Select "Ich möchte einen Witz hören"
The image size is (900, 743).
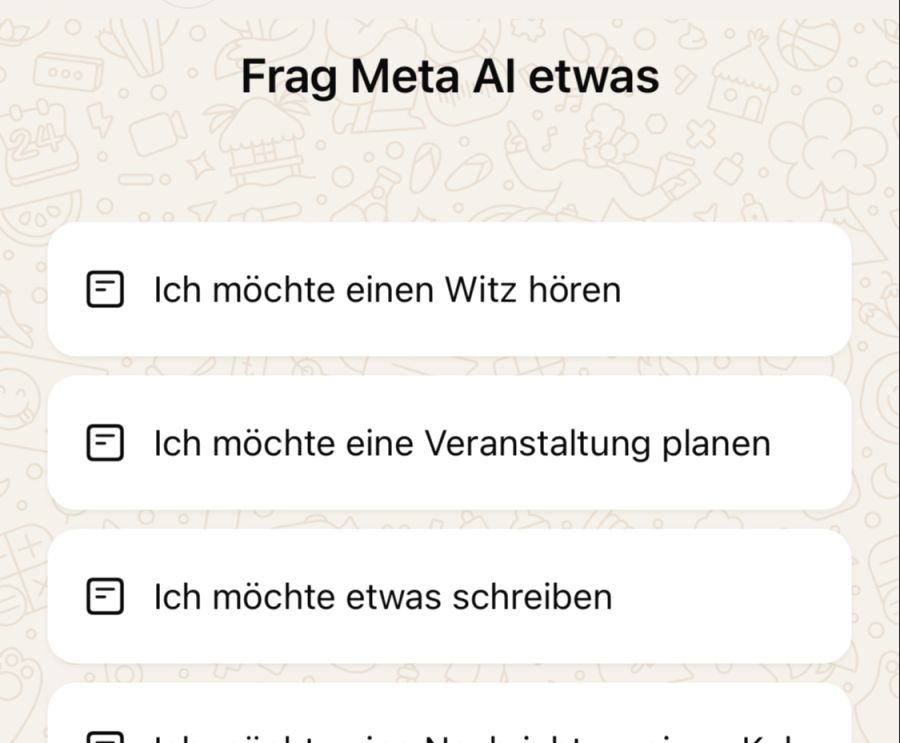pyautogui.click(x=386, y=290)
